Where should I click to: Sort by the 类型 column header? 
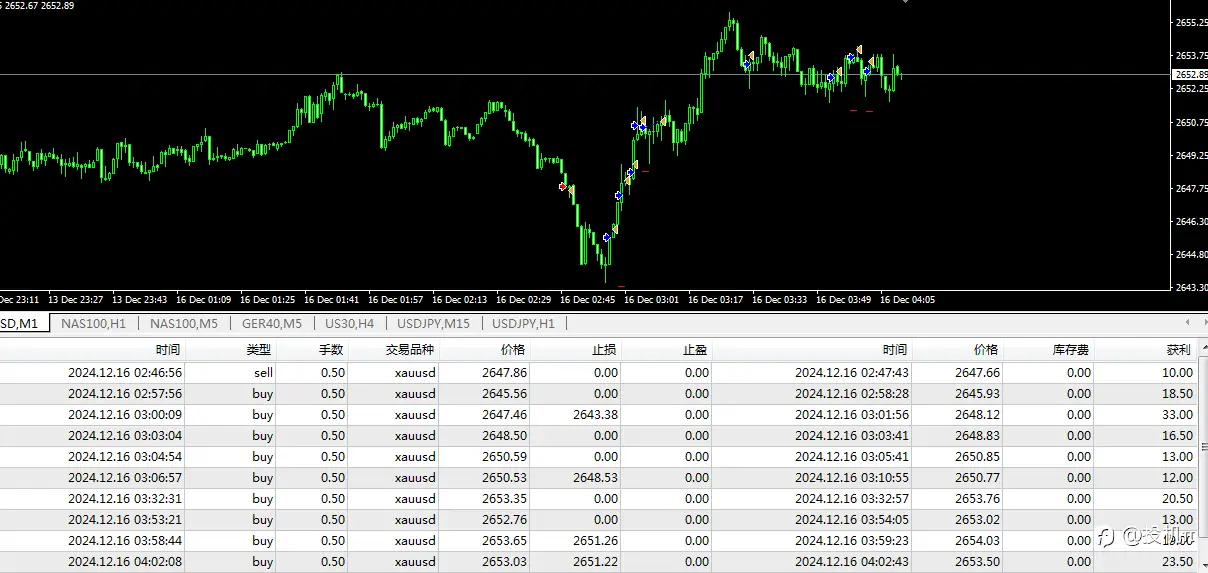(x=259, y=350)
